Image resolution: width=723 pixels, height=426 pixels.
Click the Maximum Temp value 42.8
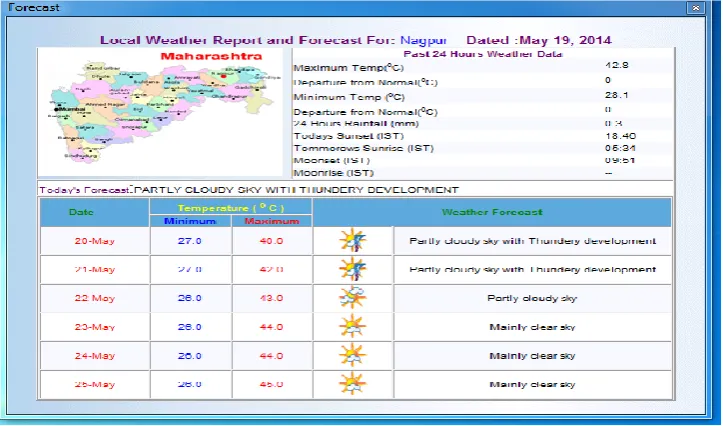pyautogui.click(x=616, y=65)
